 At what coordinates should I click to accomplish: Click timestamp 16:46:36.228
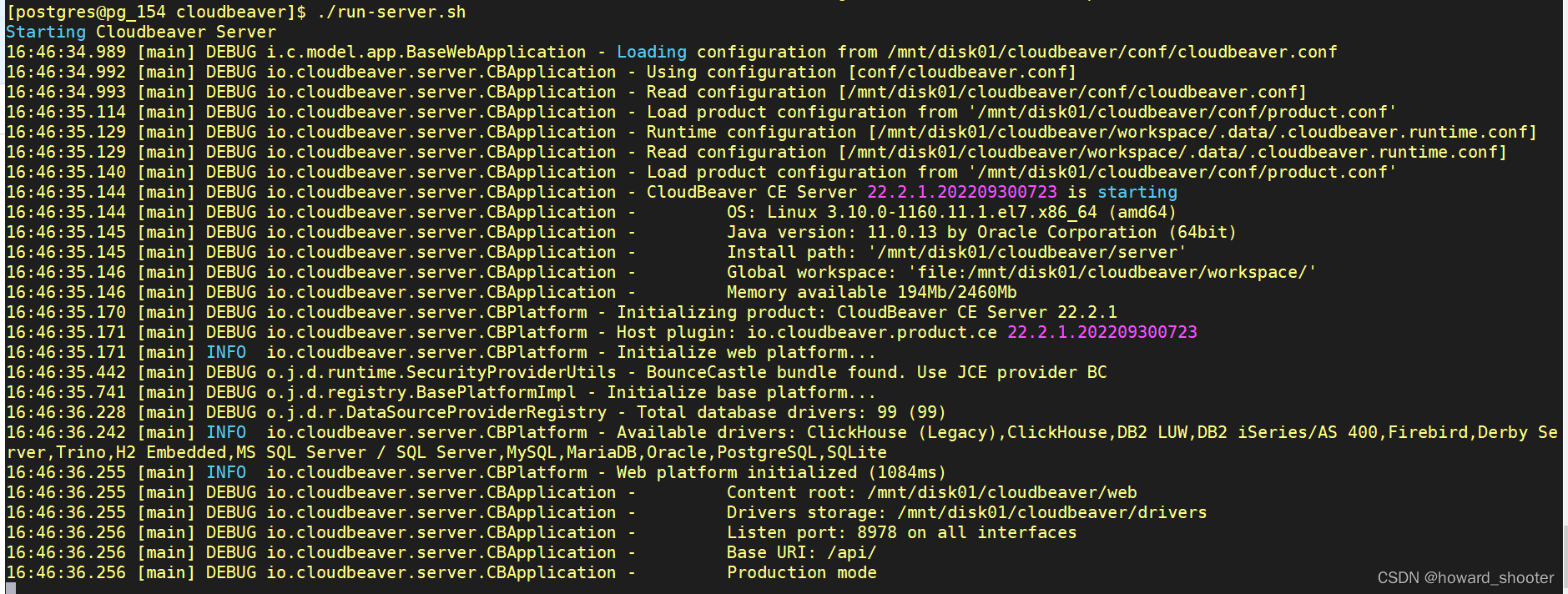point(66,413)
